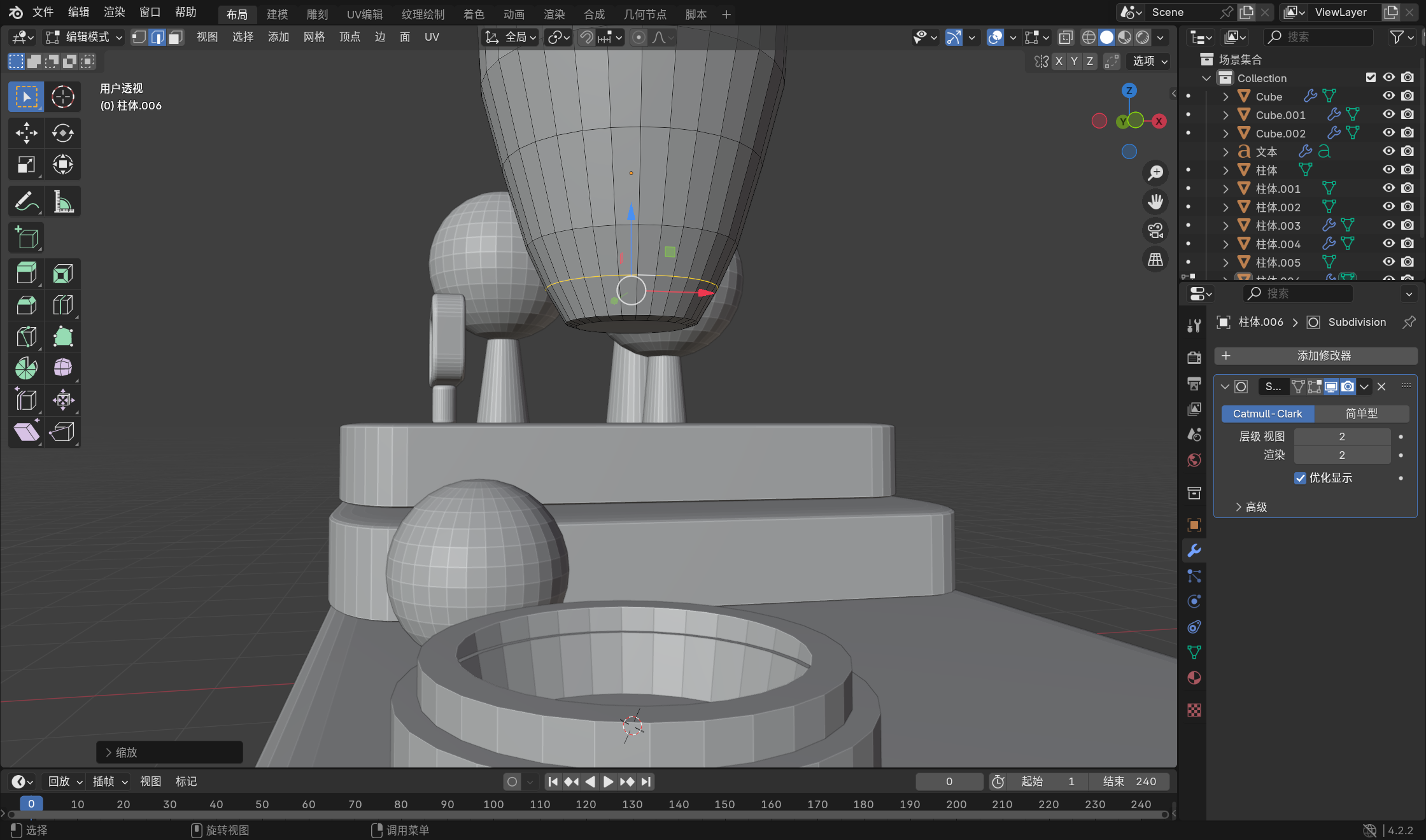Select the 简单型 subdivision type
Screen dimensions: 1426x840
1361,414
